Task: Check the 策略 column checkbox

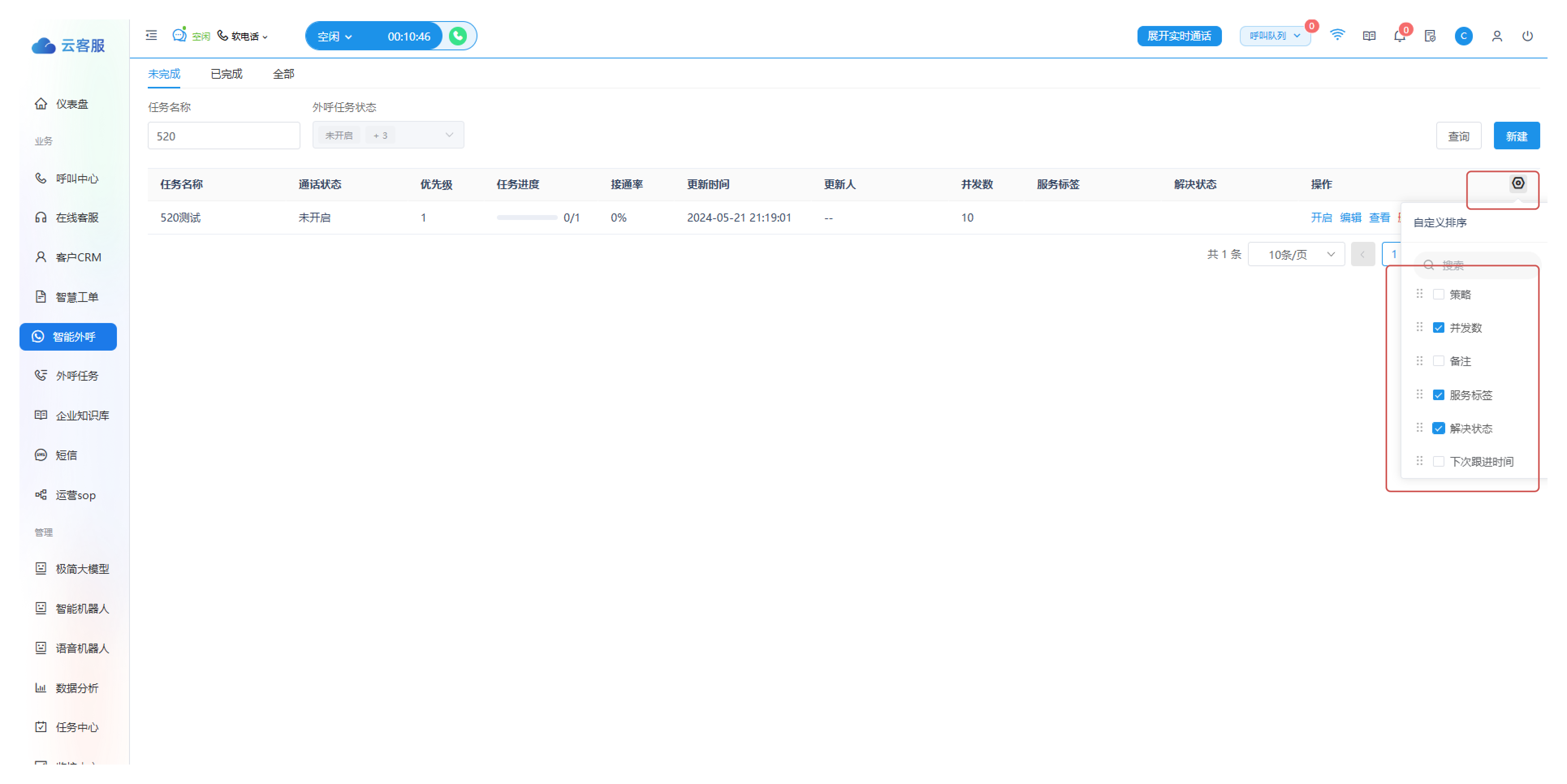Action: click(1438, 294)
